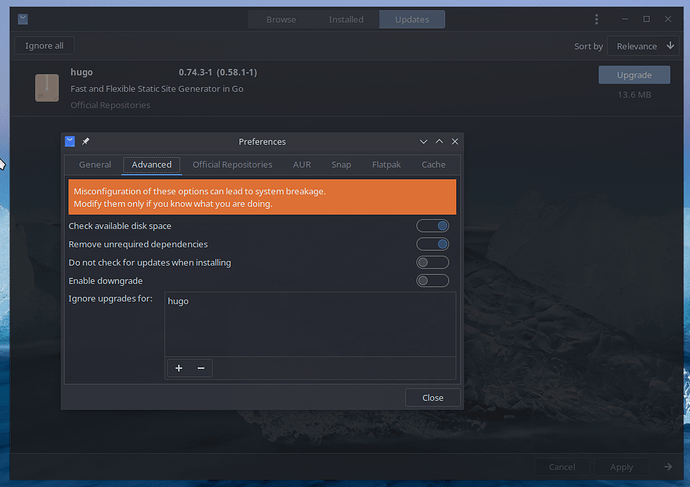Image resolution: width=690 pixels, height=487 pixels.
Task: Switch to the Flatpak tab
Action: click(x=386, y=165)
